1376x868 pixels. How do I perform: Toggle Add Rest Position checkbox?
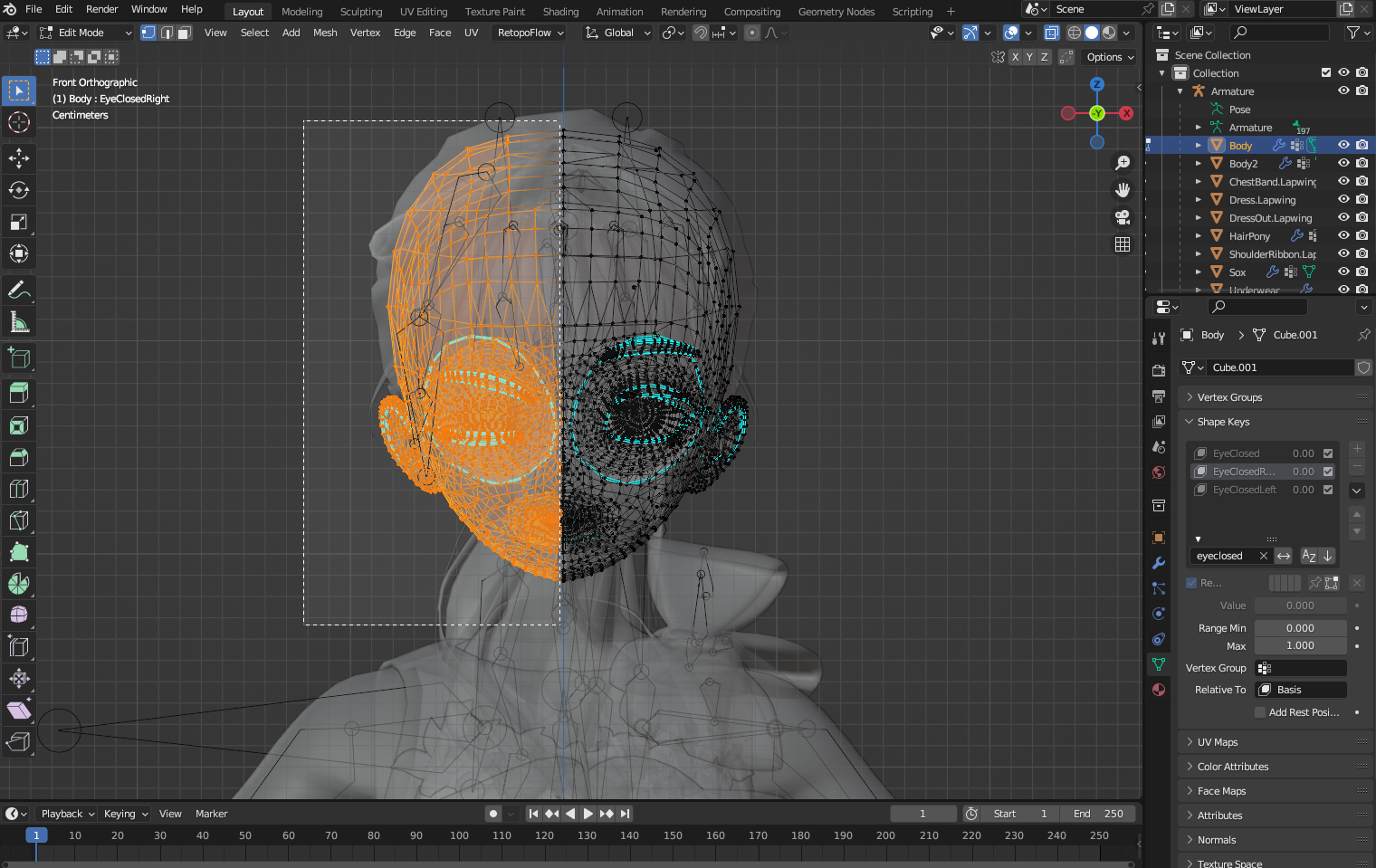point(1260,712)
